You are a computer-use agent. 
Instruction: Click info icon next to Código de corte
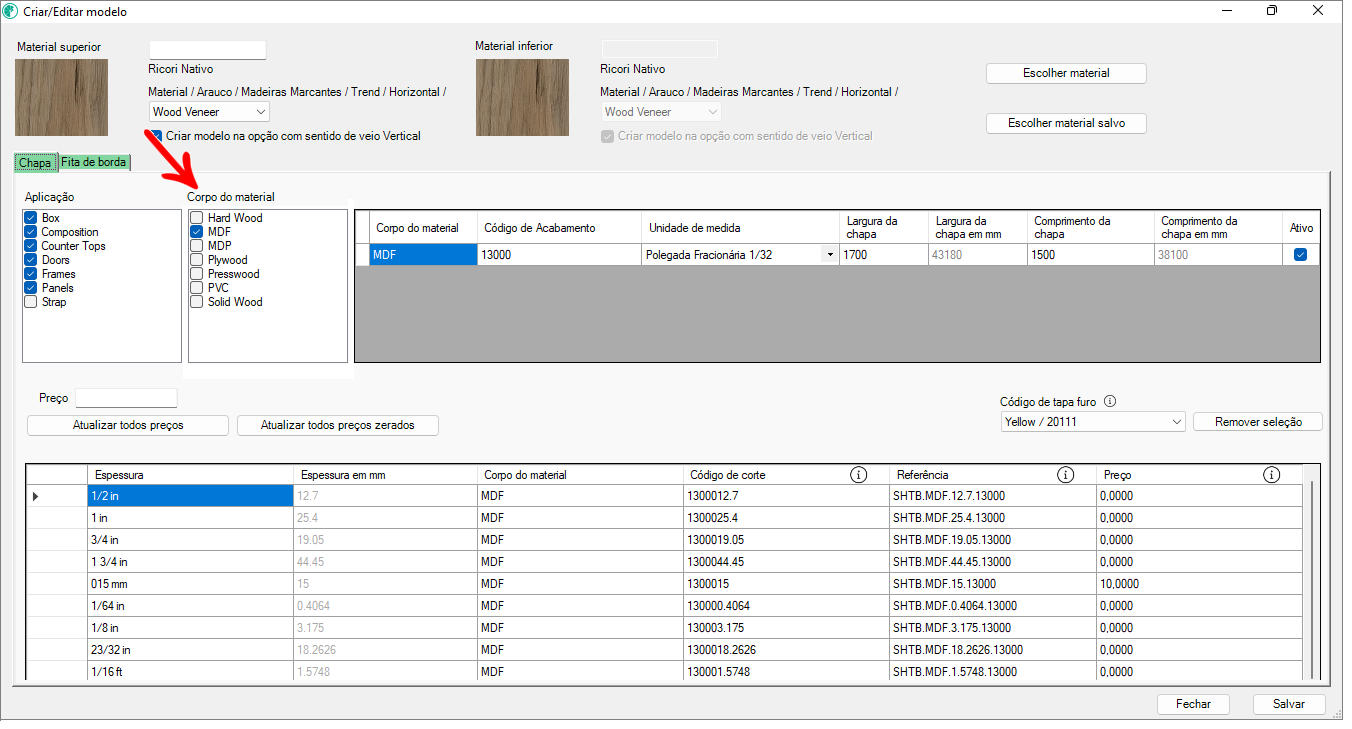[858, 475]
